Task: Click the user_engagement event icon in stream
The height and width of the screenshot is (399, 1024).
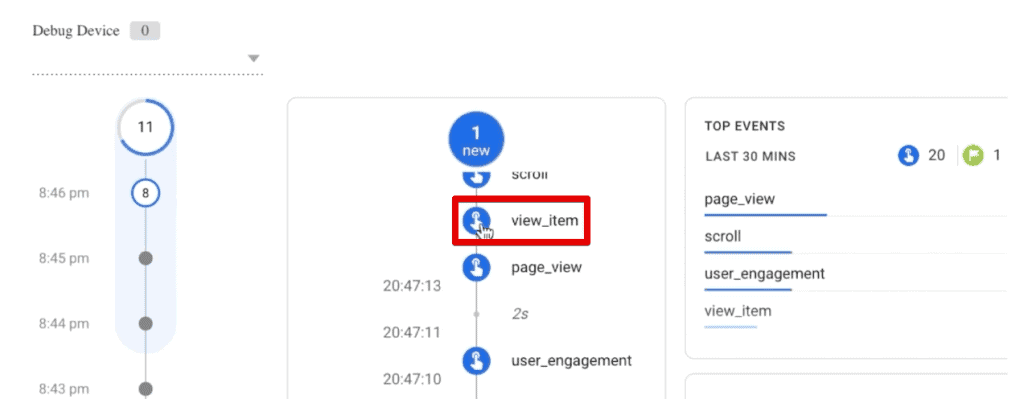Action: (x=476, y=360)
